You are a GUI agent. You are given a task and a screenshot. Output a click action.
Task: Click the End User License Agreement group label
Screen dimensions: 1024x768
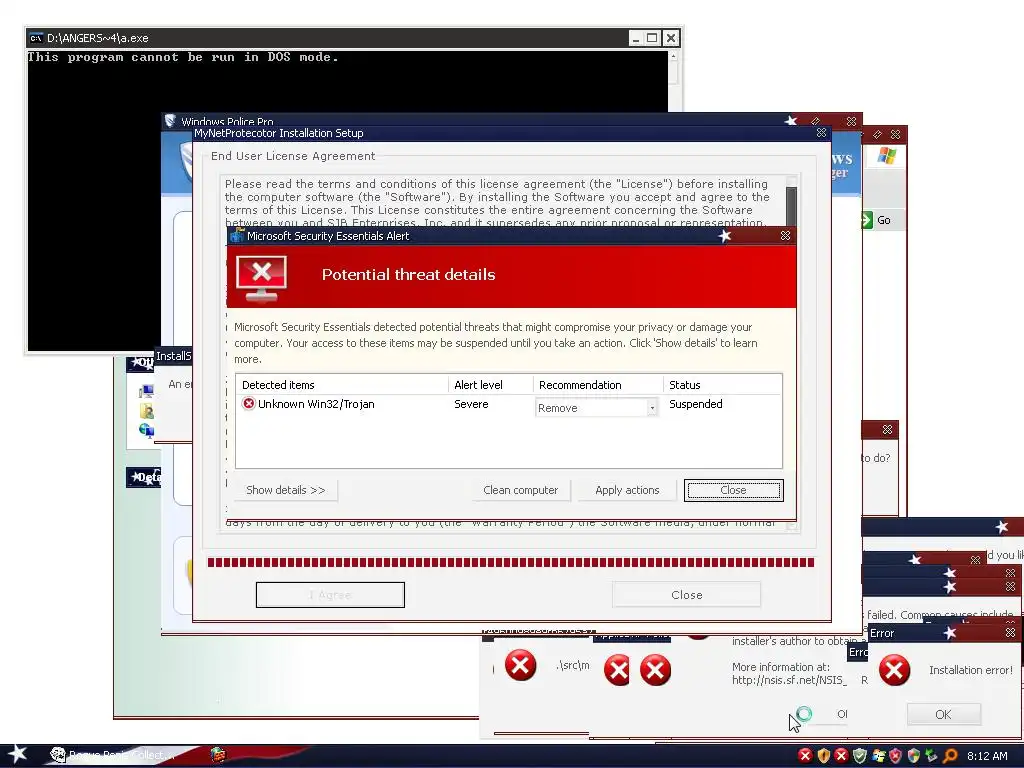pyautogui.click(x=293, y=156)
